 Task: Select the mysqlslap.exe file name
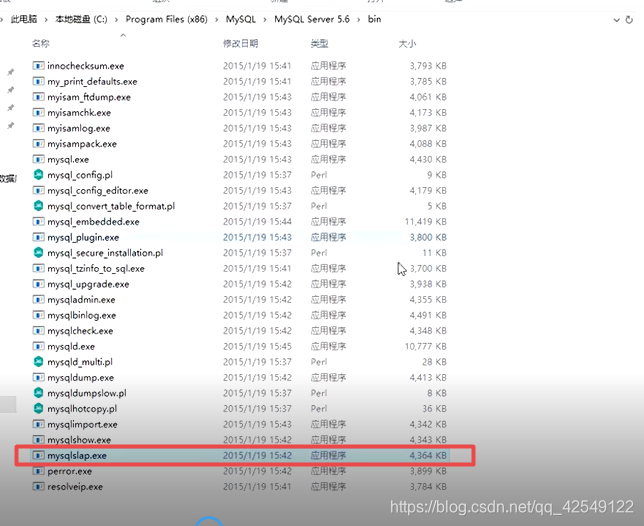[77, 455]
